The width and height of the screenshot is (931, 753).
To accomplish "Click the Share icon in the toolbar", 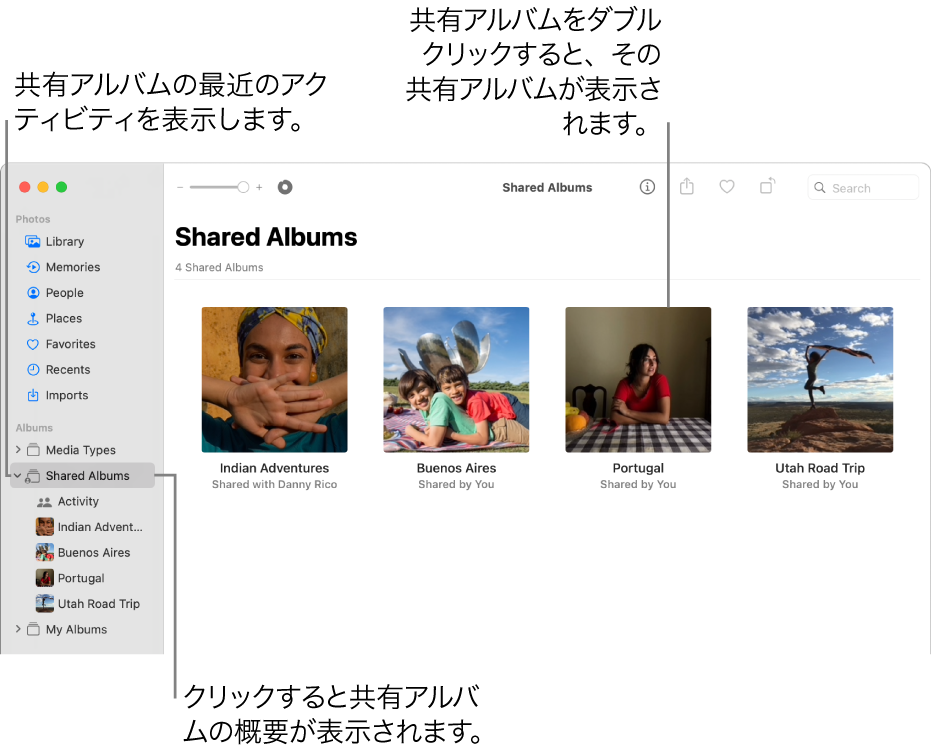I will point(687,187).
